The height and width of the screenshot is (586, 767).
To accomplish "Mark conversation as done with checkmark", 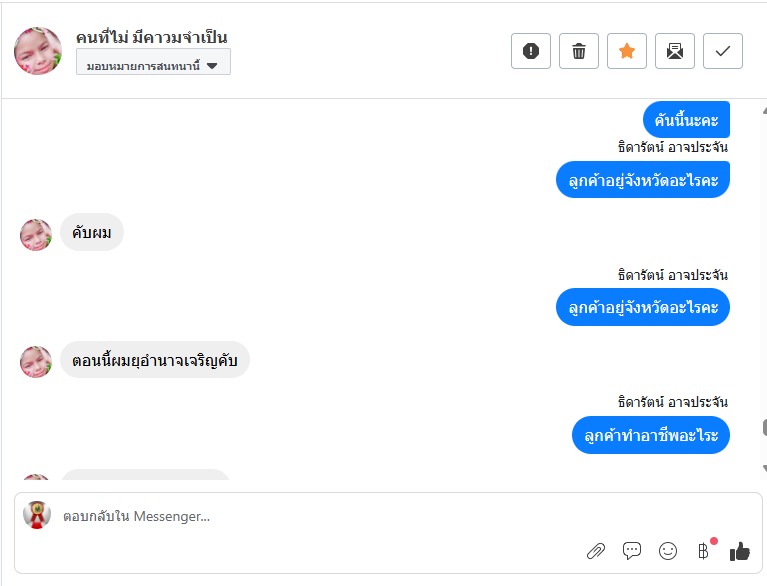I will tap(723, 51).
